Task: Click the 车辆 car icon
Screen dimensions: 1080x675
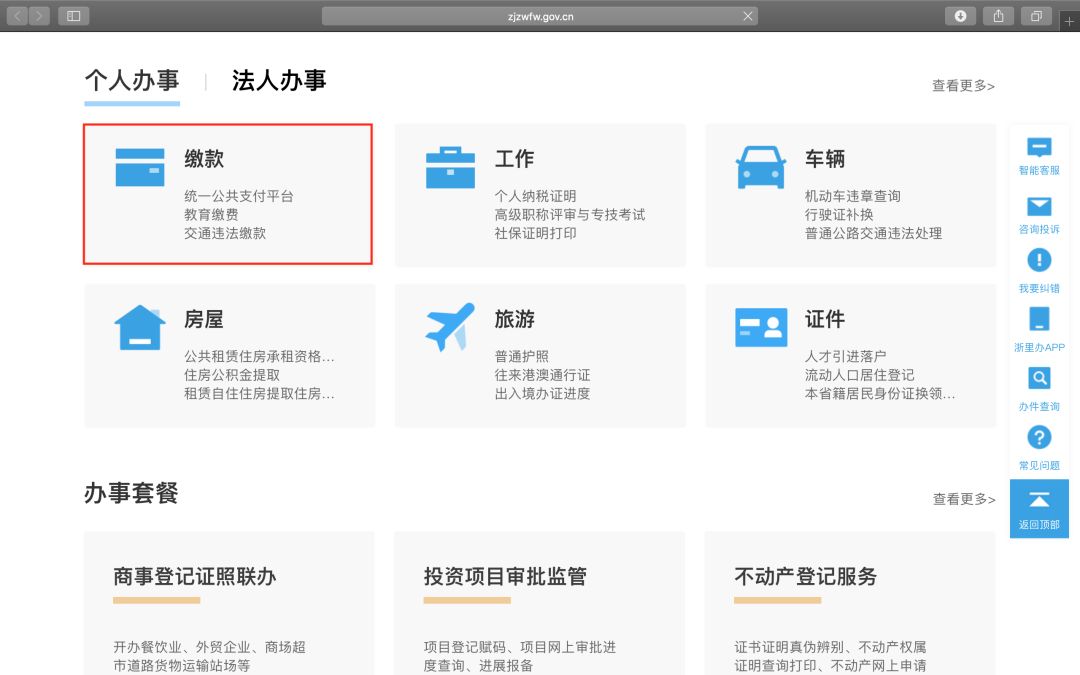Action: pos(760,166)
